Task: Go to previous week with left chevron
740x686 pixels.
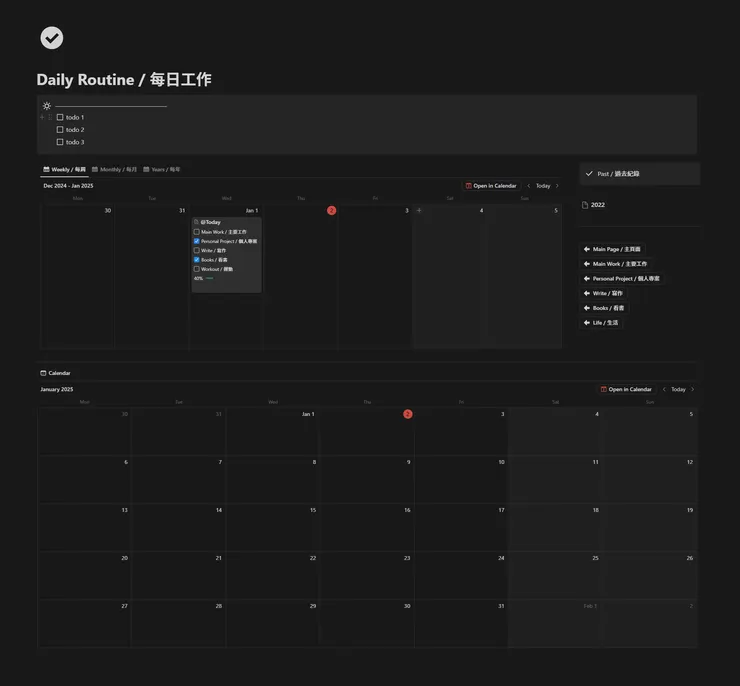Action: coord(529,186)
